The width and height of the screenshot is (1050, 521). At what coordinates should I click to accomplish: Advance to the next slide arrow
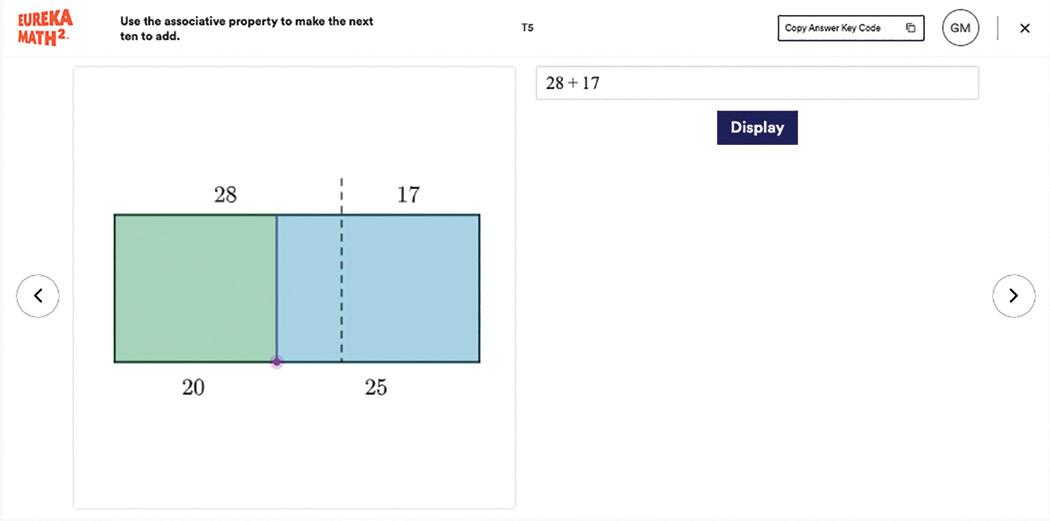(x=1013, y=295)
